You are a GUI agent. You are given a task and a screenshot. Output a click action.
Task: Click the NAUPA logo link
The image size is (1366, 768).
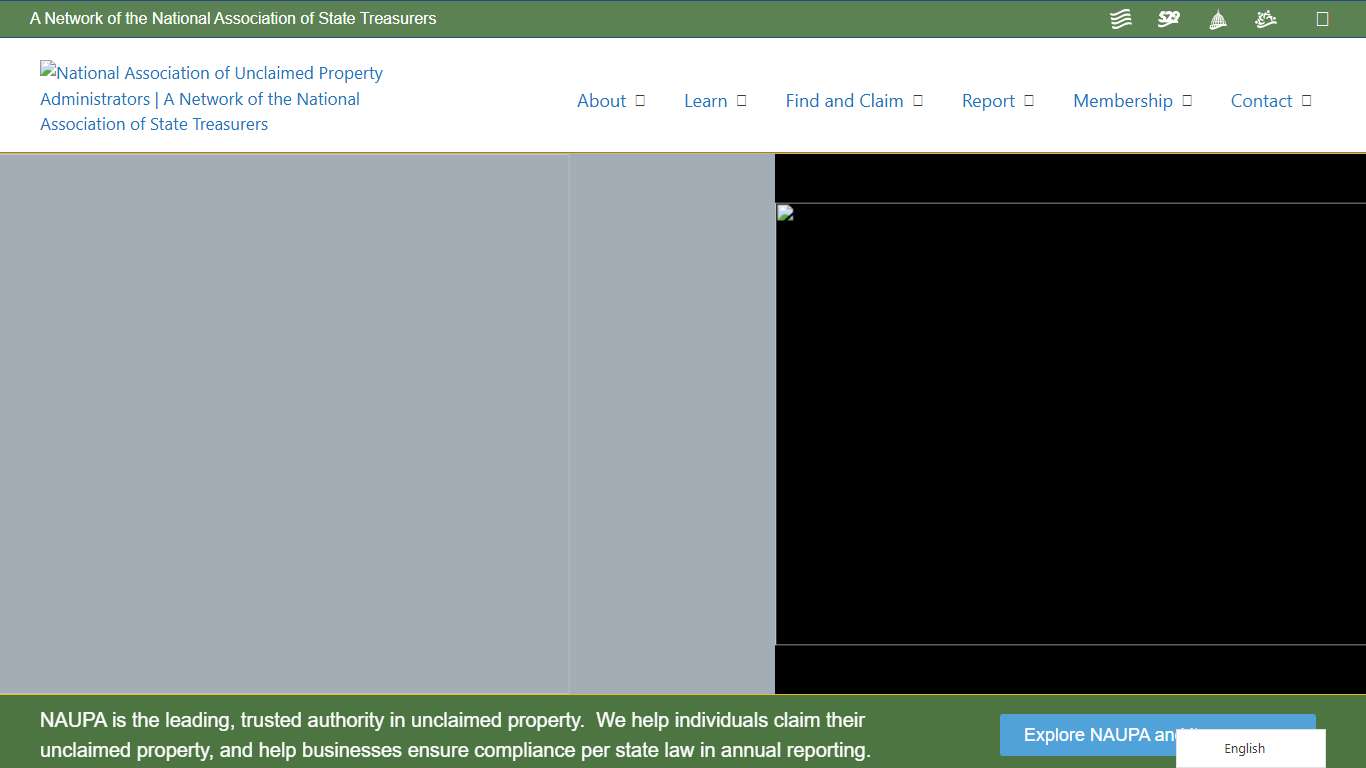pos(210,98)
